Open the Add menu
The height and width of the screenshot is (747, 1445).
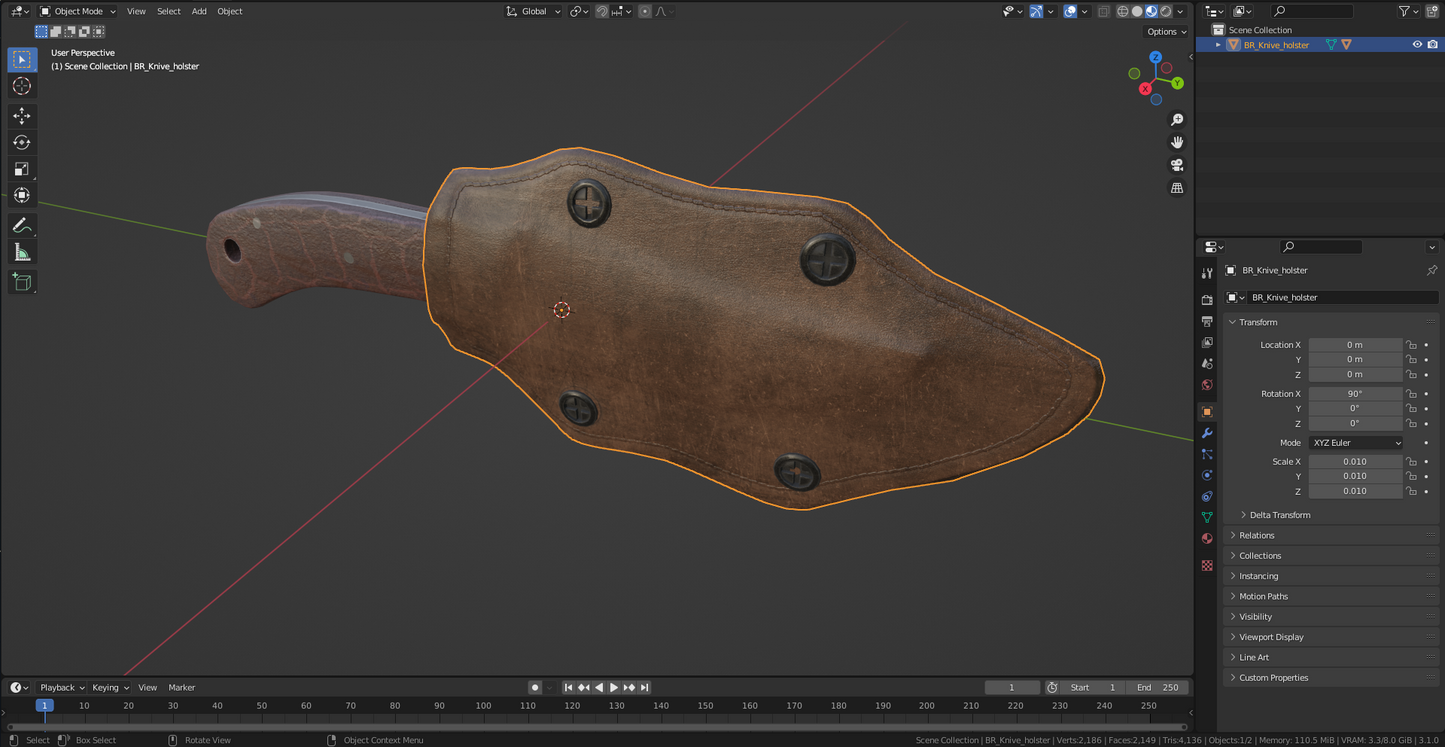pos(199,11)
